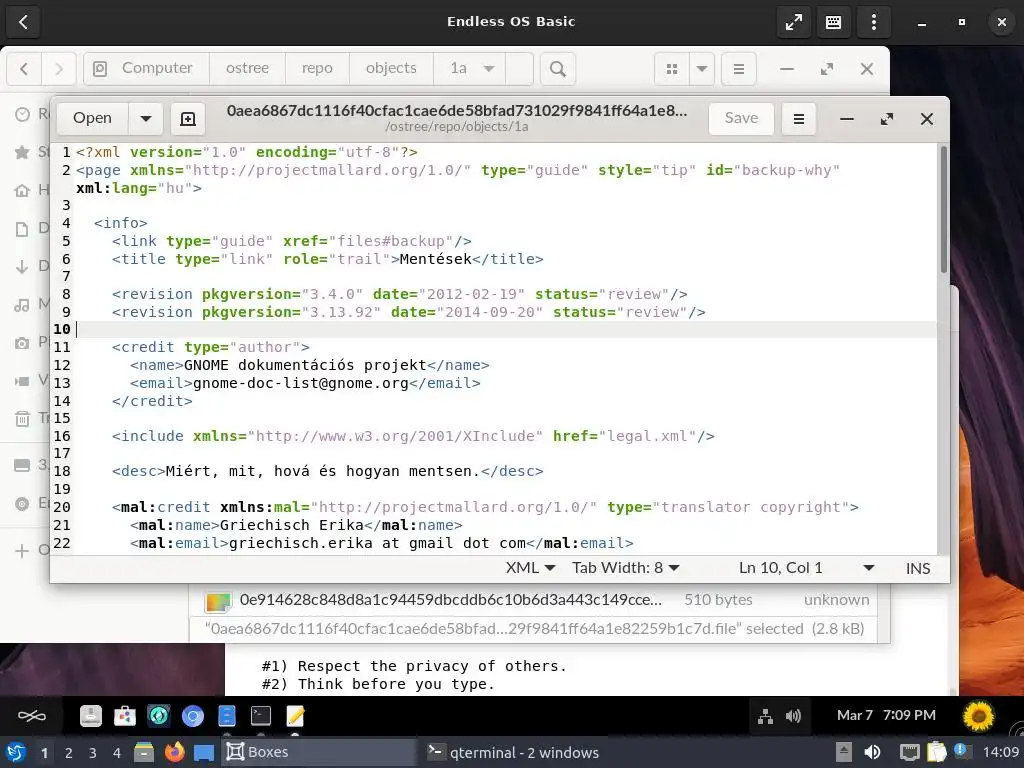Click the Computer path segment

click(x=146, y=69)
